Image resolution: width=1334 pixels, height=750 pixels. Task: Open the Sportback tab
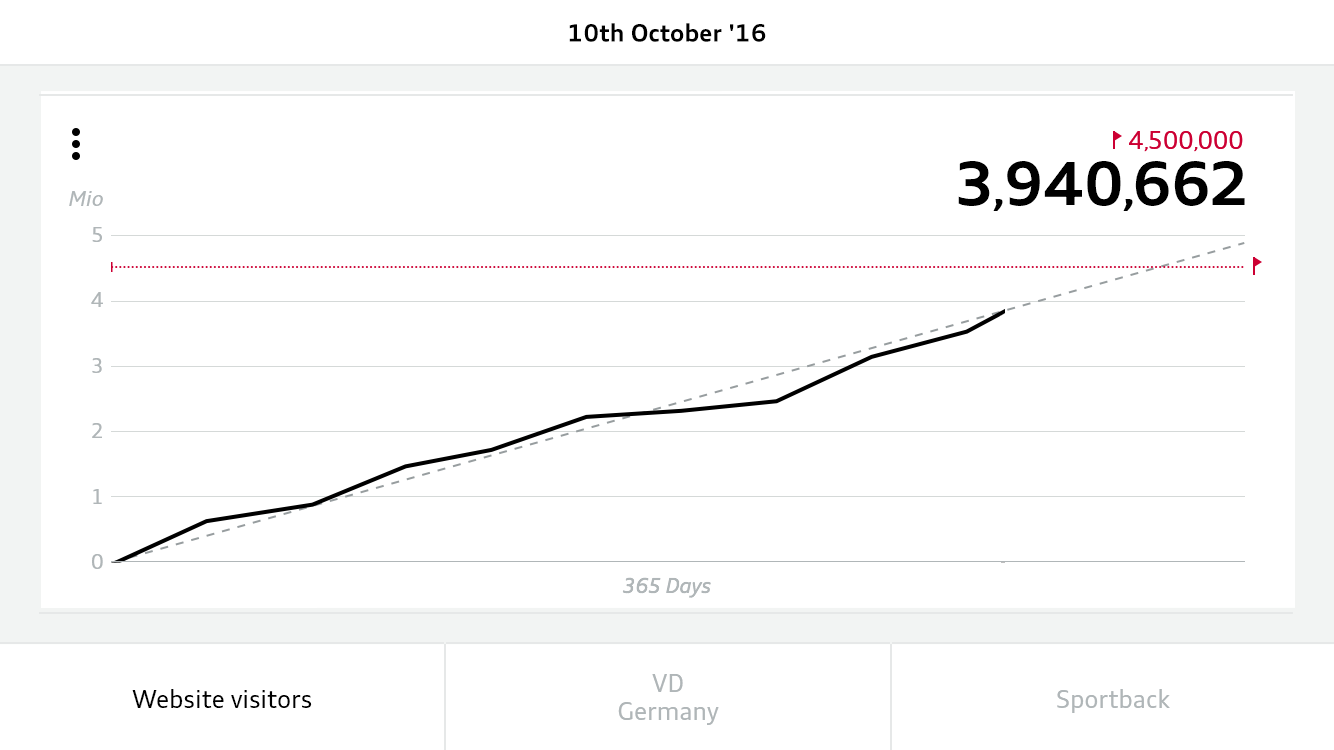click(x=1112, y=699)
